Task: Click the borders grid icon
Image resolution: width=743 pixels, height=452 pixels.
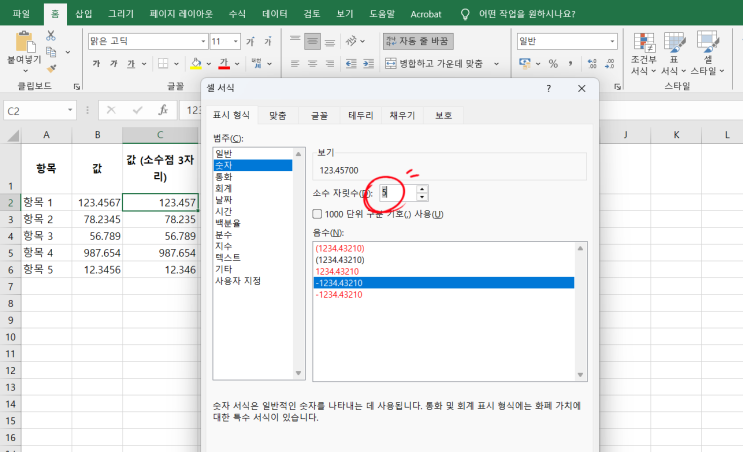Action: pyautogui.click(x=163, y=63)
